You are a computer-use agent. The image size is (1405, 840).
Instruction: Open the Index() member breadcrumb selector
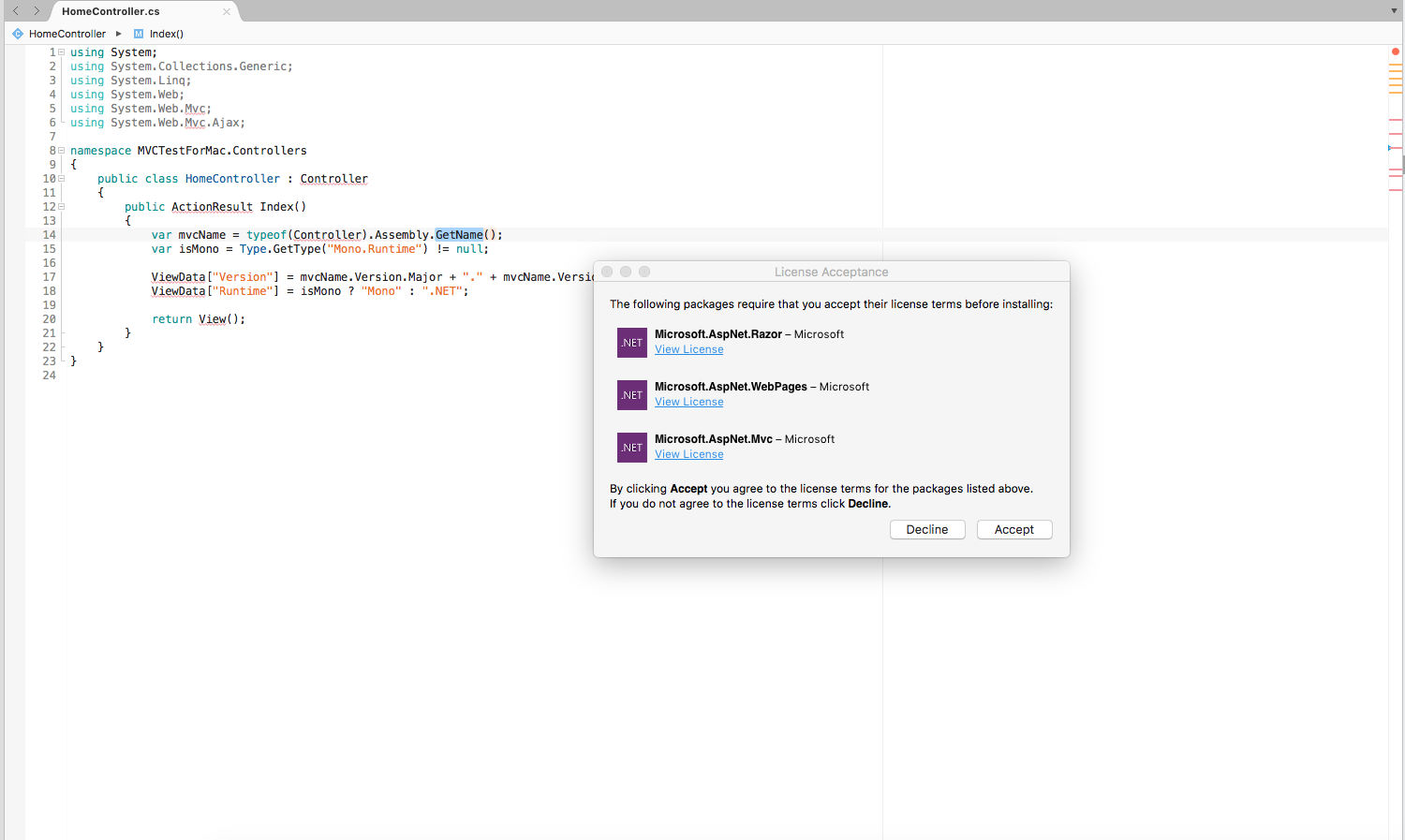(x=167, y=34)
